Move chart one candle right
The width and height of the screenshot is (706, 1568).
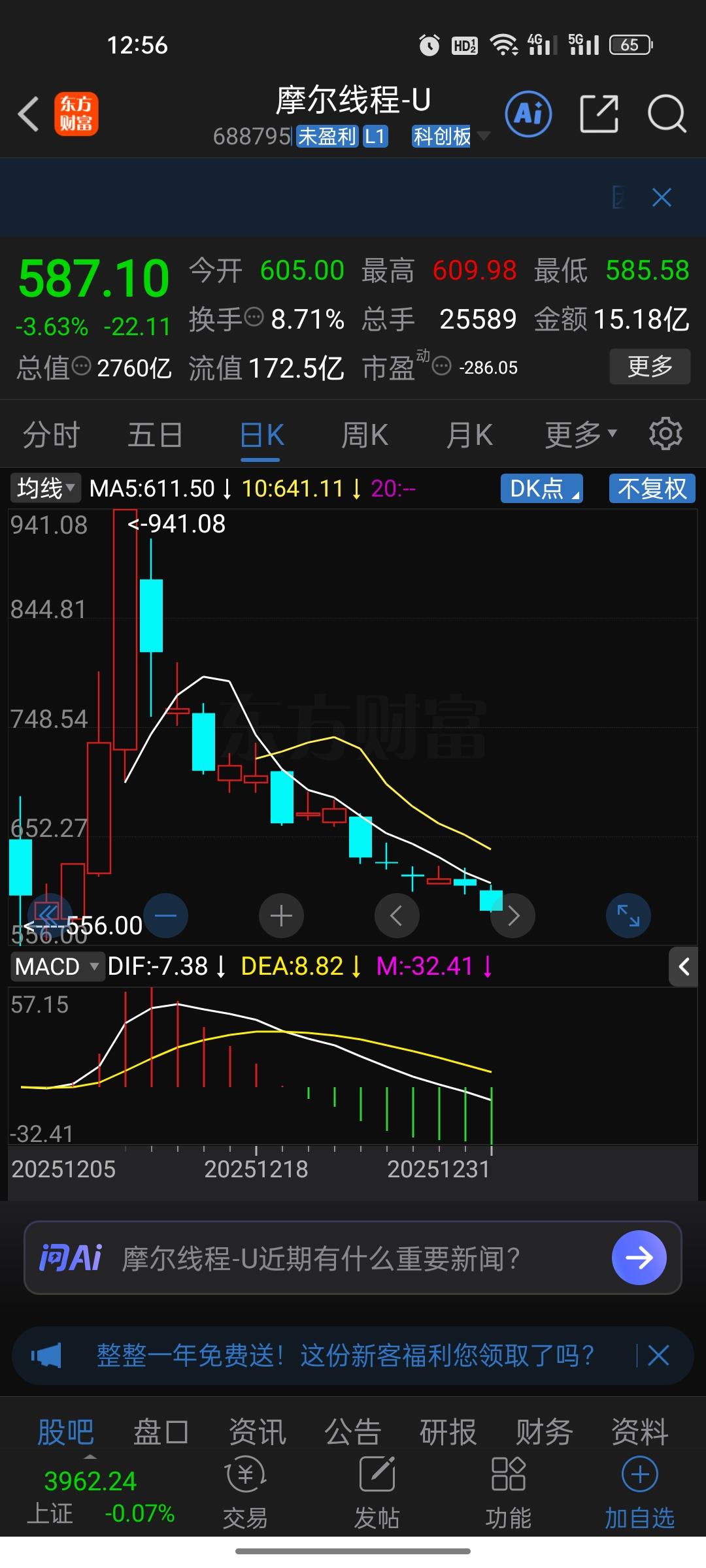513,915
